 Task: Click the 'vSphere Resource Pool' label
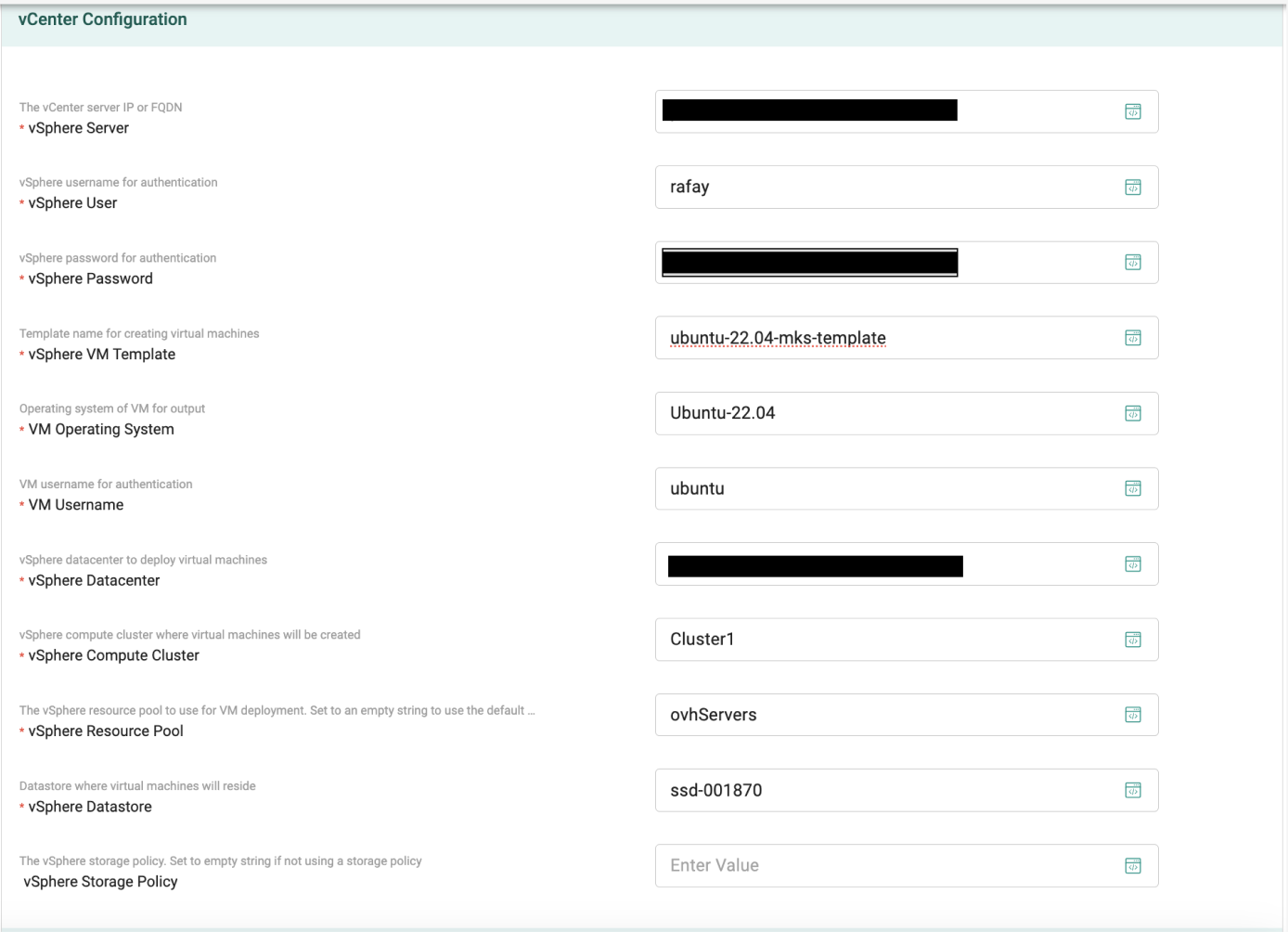click(106, 731)
